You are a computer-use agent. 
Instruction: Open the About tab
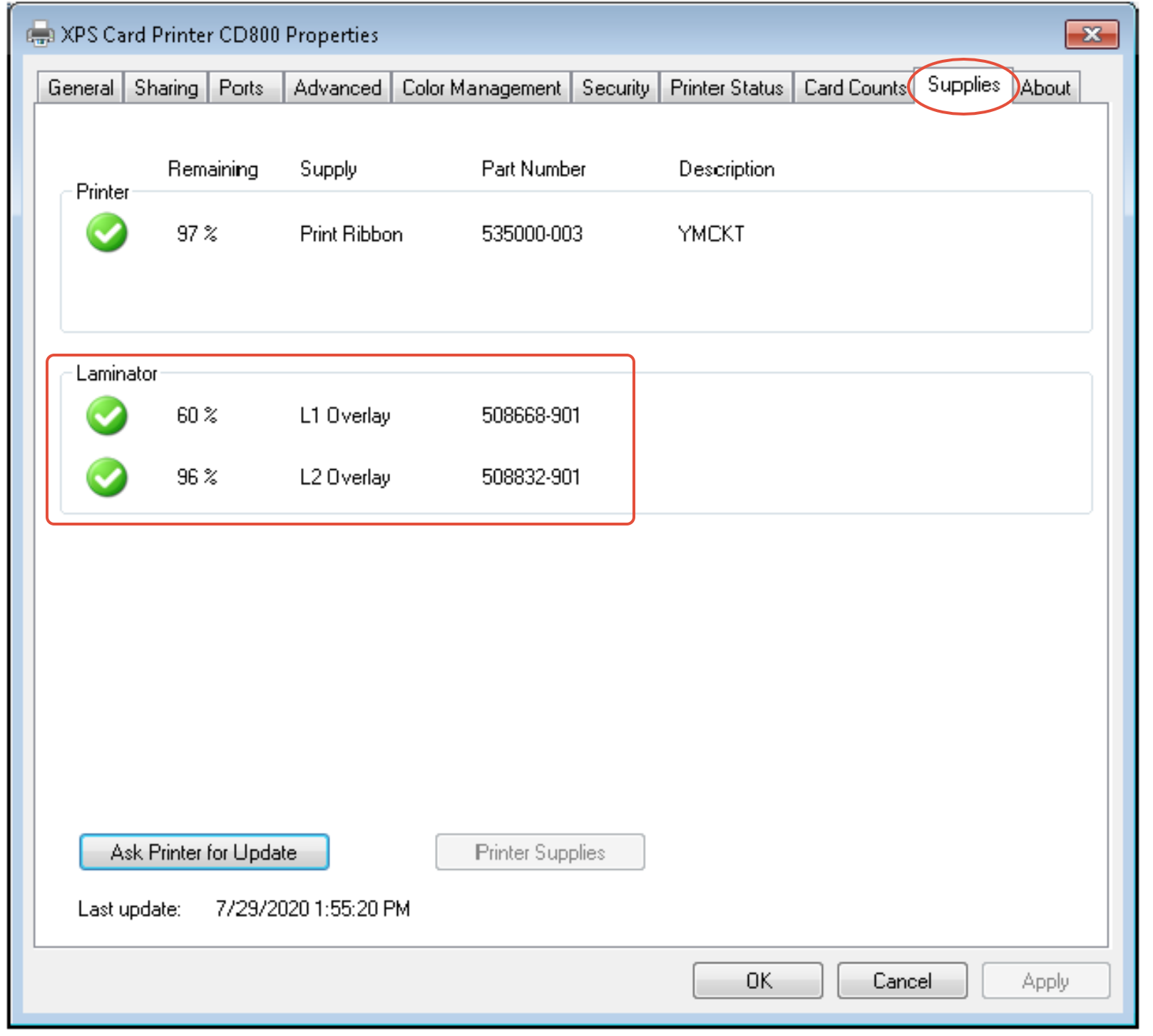click(x=1045, y=88)
